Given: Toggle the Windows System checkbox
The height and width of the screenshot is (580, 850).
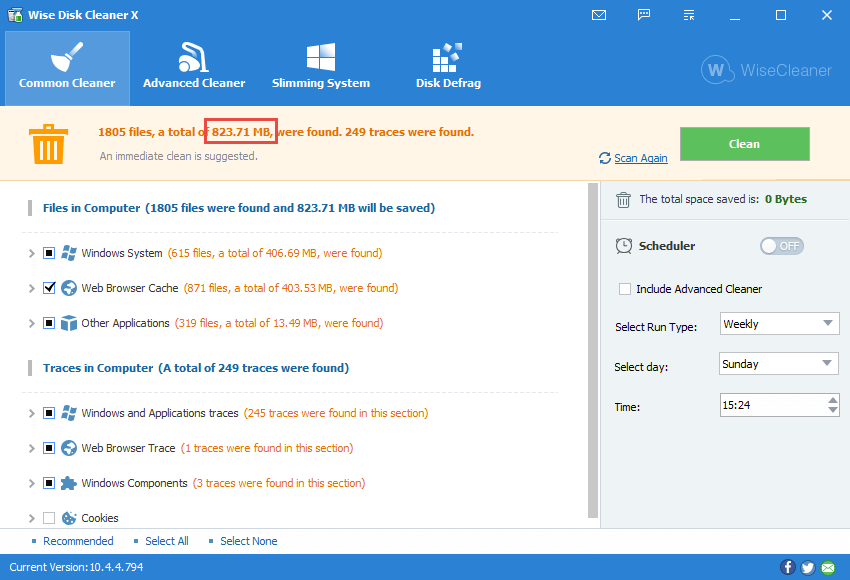Looking at the screenshot, I should [x=49, y=253].
